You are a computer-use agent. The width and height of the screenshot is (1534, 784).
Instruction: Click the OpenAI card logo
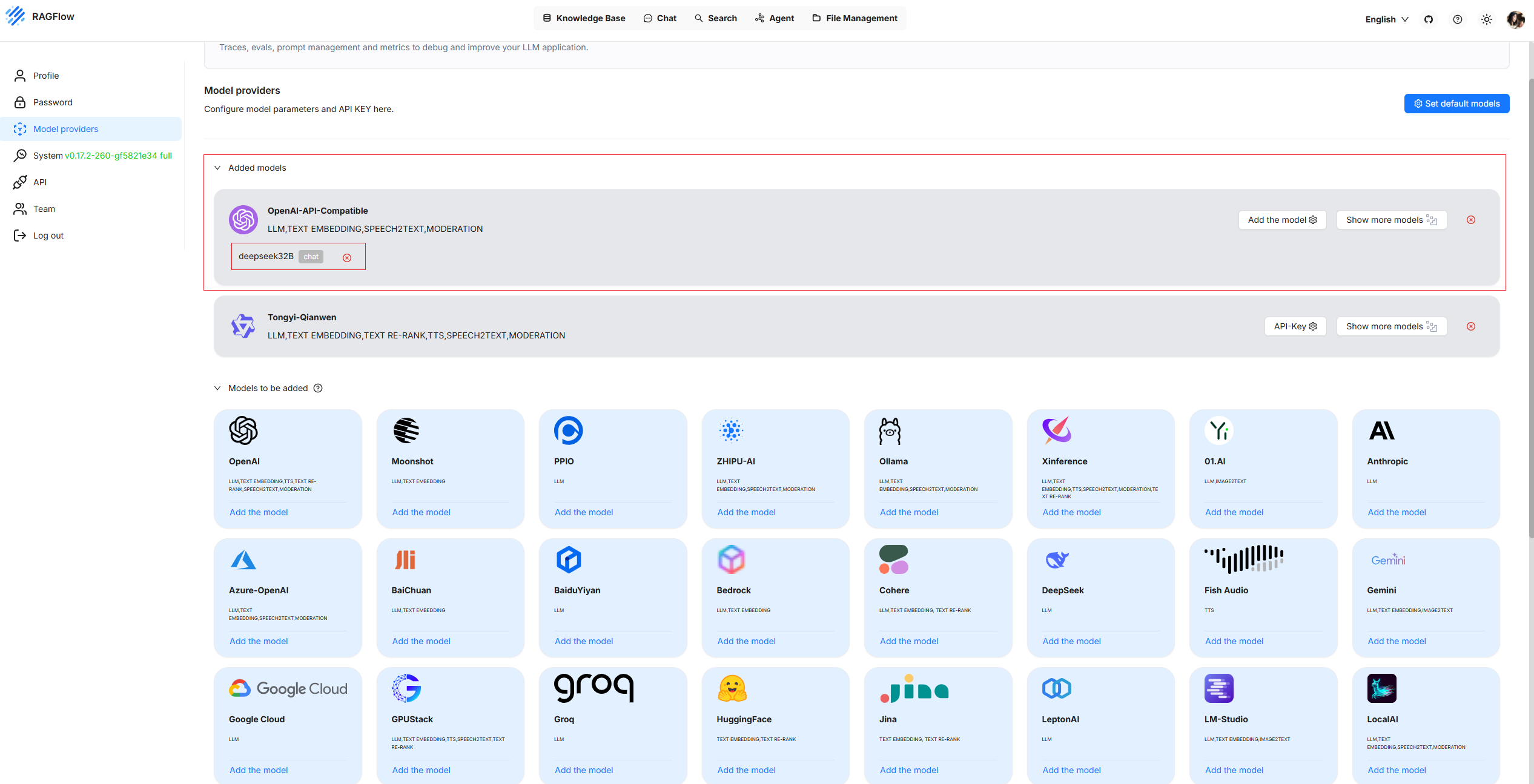pos(243,430)
